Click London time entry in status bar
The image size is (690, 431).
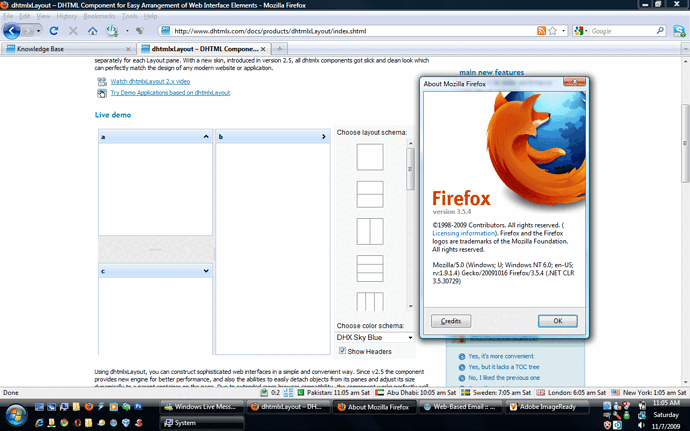click(x=571, y=392)
